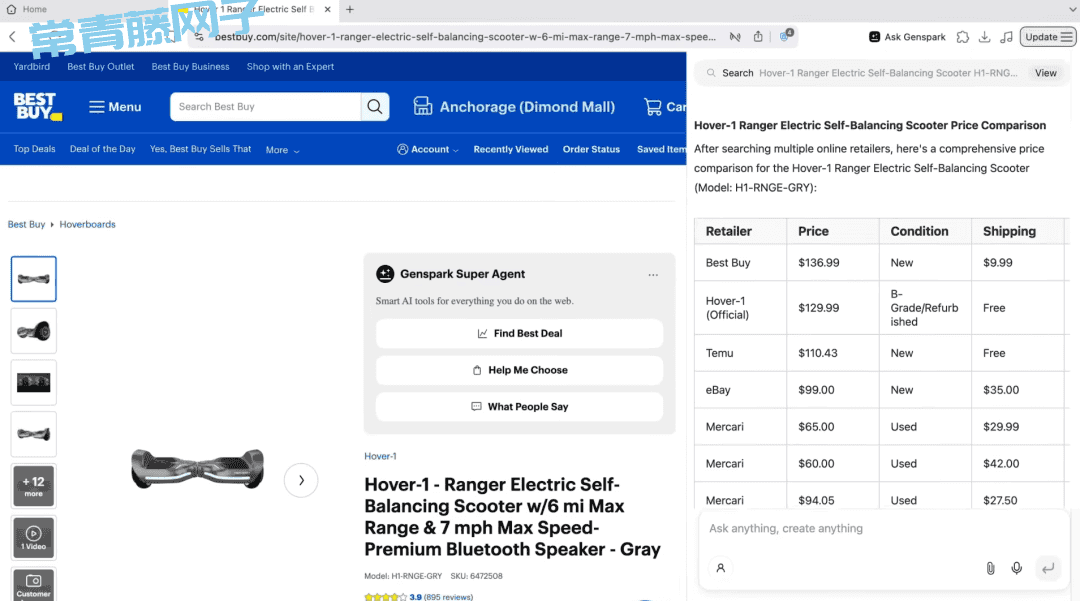Open Recently Viewed
Viewport: 1080px width, 601px height.
[x=511, y=149]
